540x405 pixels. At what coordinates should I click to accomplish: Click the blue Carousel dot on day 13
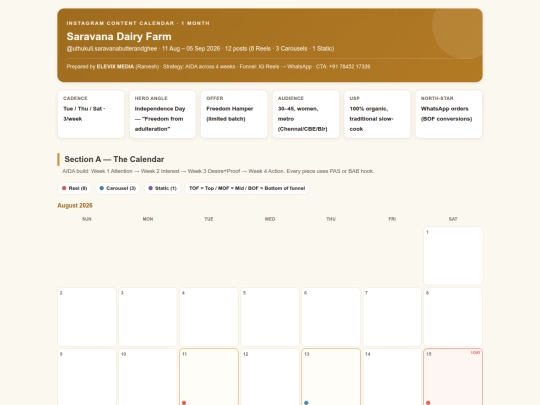(306, 403)
